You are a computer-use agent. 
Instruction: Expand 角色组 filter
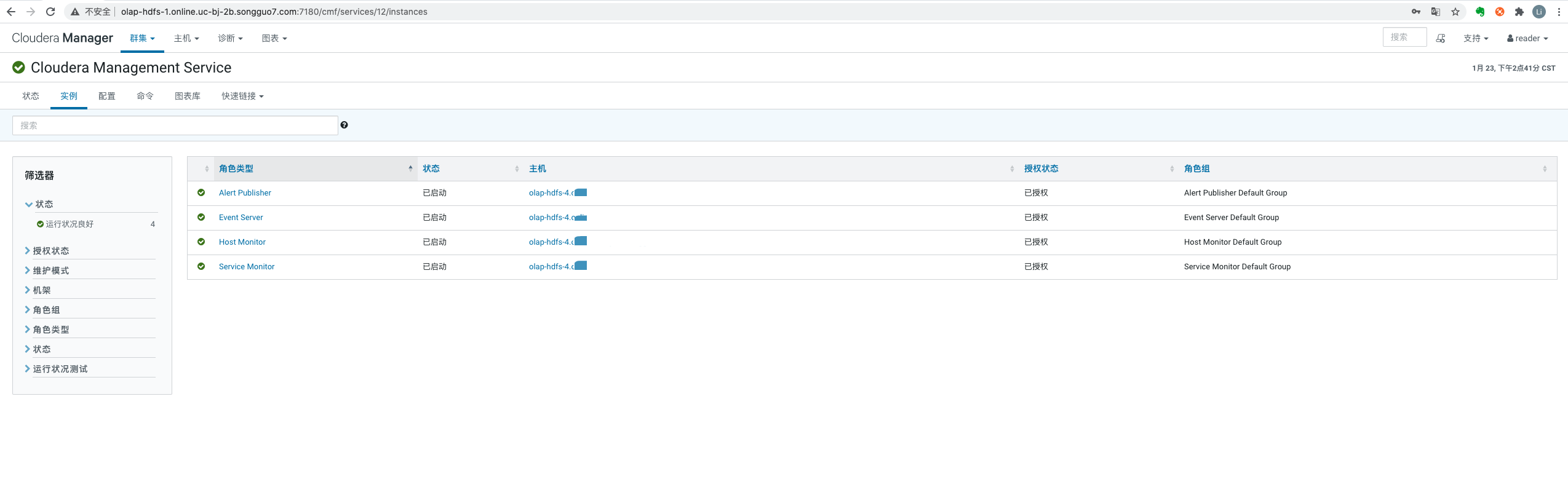[42, 310]
